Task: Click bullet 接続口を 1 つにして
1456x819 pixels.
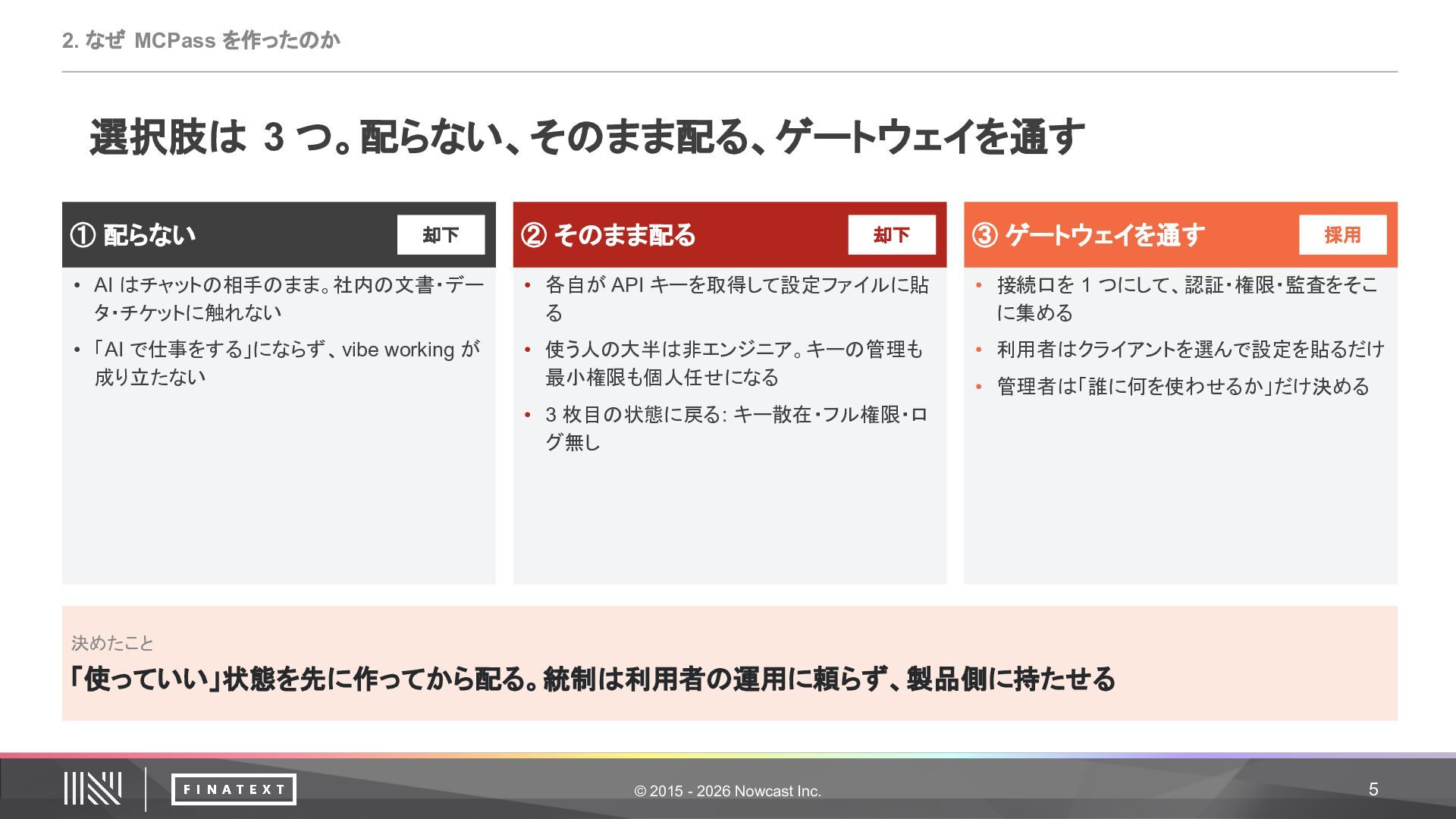Action: (1187, 299)
